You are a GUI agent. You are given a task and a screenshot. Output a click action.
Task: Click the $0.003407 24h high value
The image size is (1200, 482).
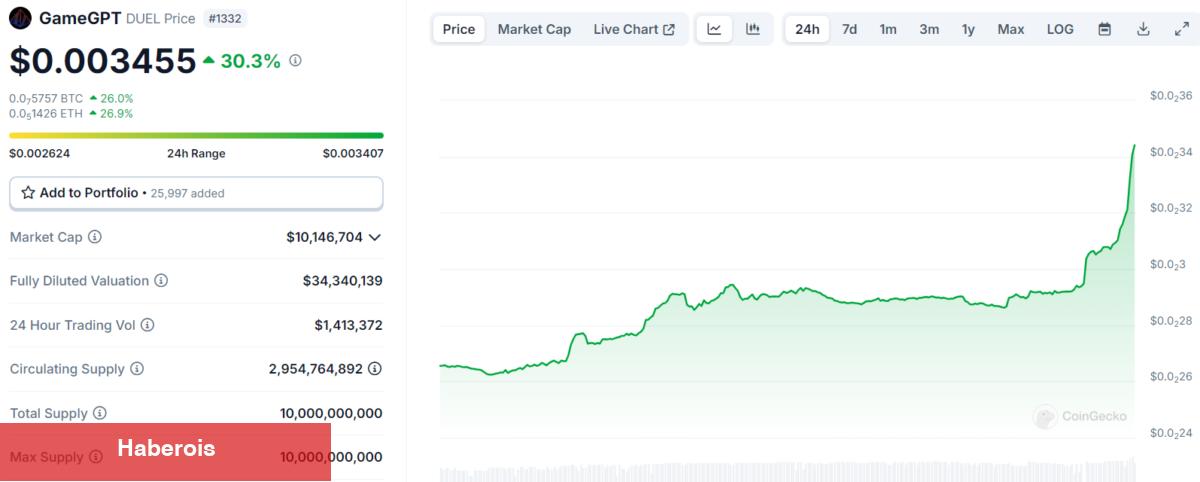[x=353, y=153]
